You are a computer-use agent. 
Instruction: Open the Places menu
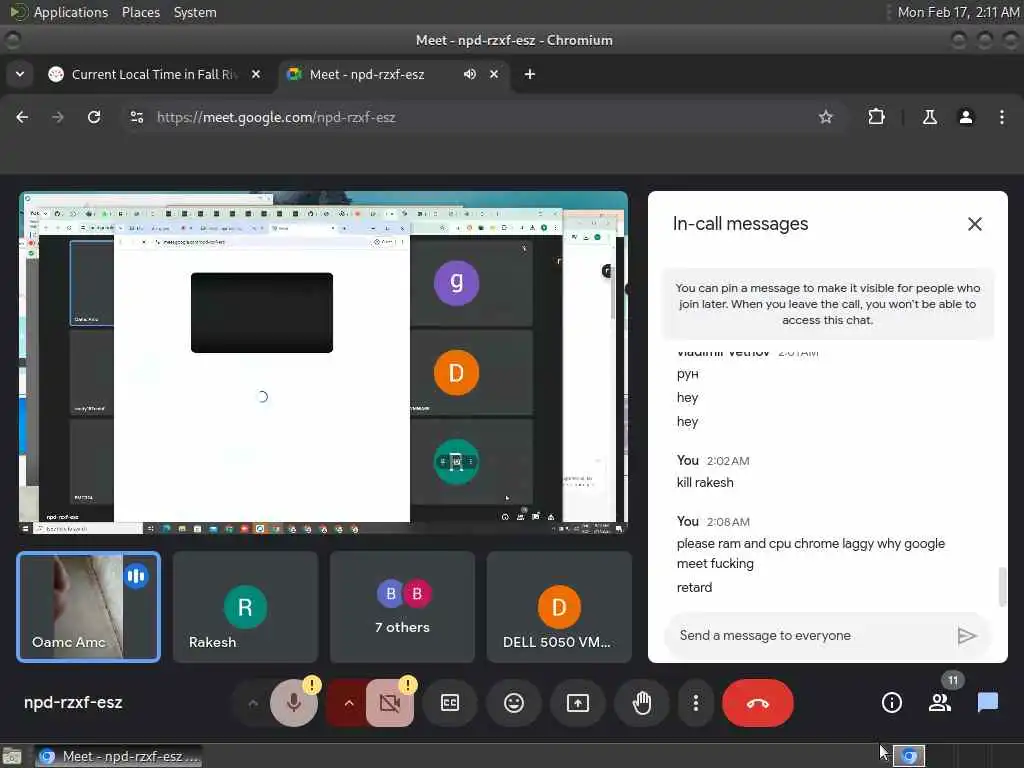141,12
